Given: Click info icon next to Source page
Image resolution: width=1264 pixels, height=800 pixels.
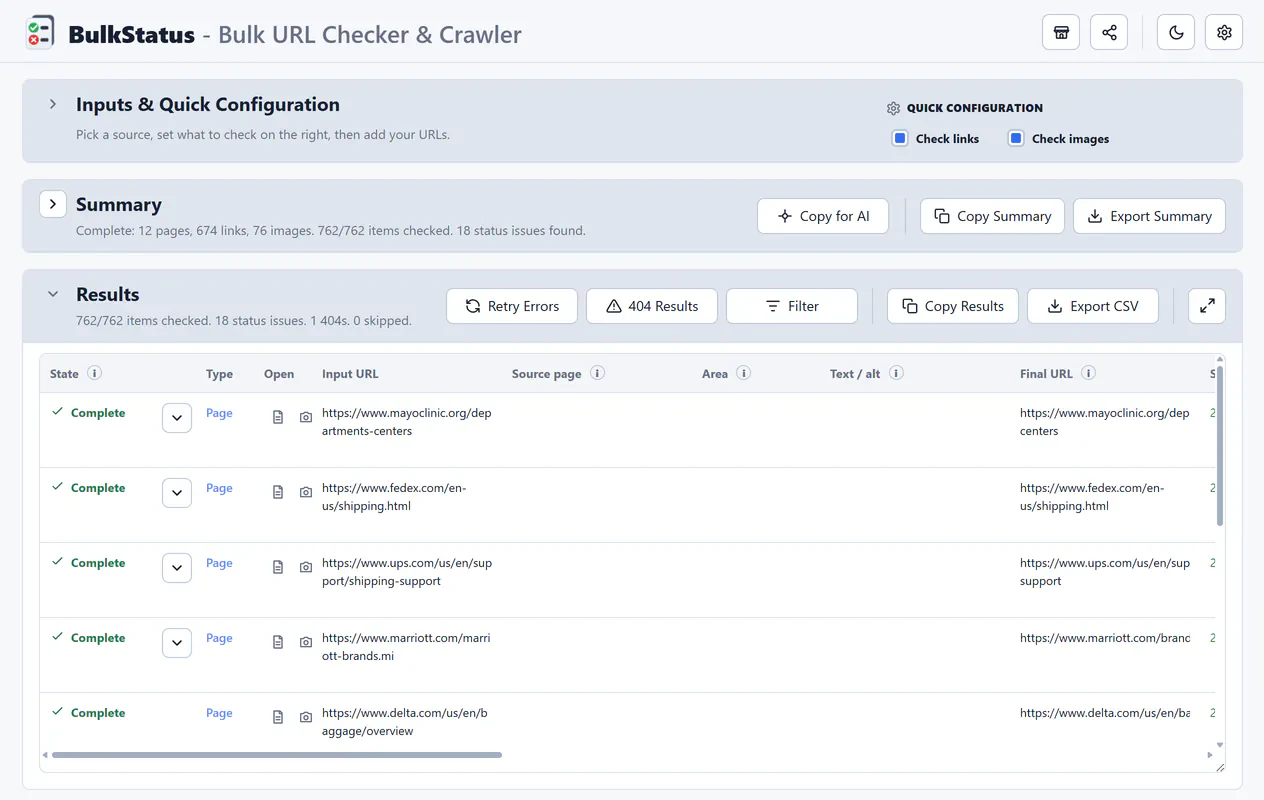Looking at the screenshot, I should (597, 373).
